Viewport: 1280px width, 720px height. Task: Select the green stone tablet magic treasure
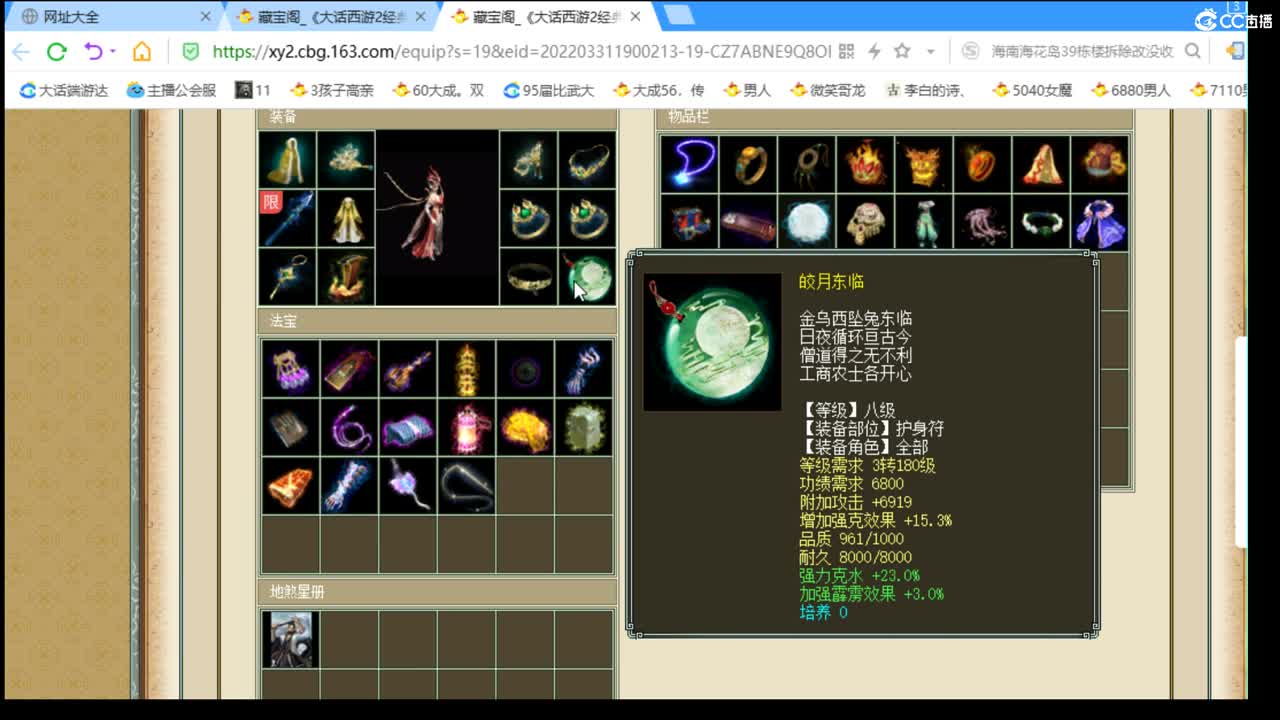click(x=584, y=427)
